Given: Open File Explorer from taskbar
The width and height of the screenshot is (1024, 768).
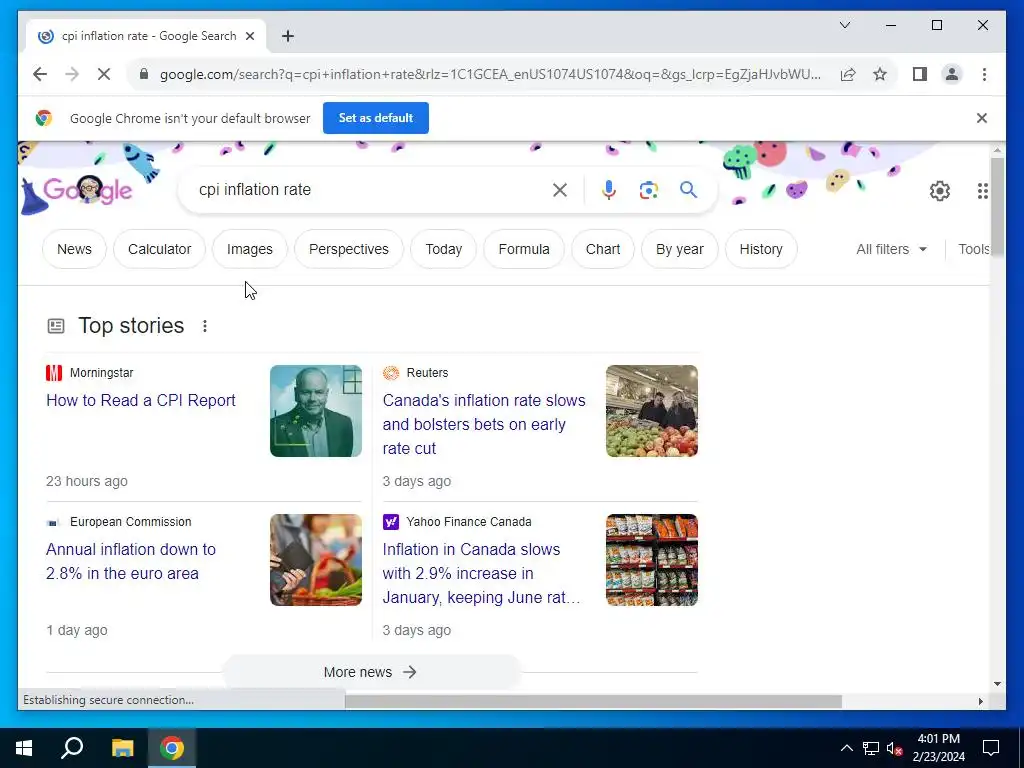Looking at the screenshot, I should coord(122,748).
